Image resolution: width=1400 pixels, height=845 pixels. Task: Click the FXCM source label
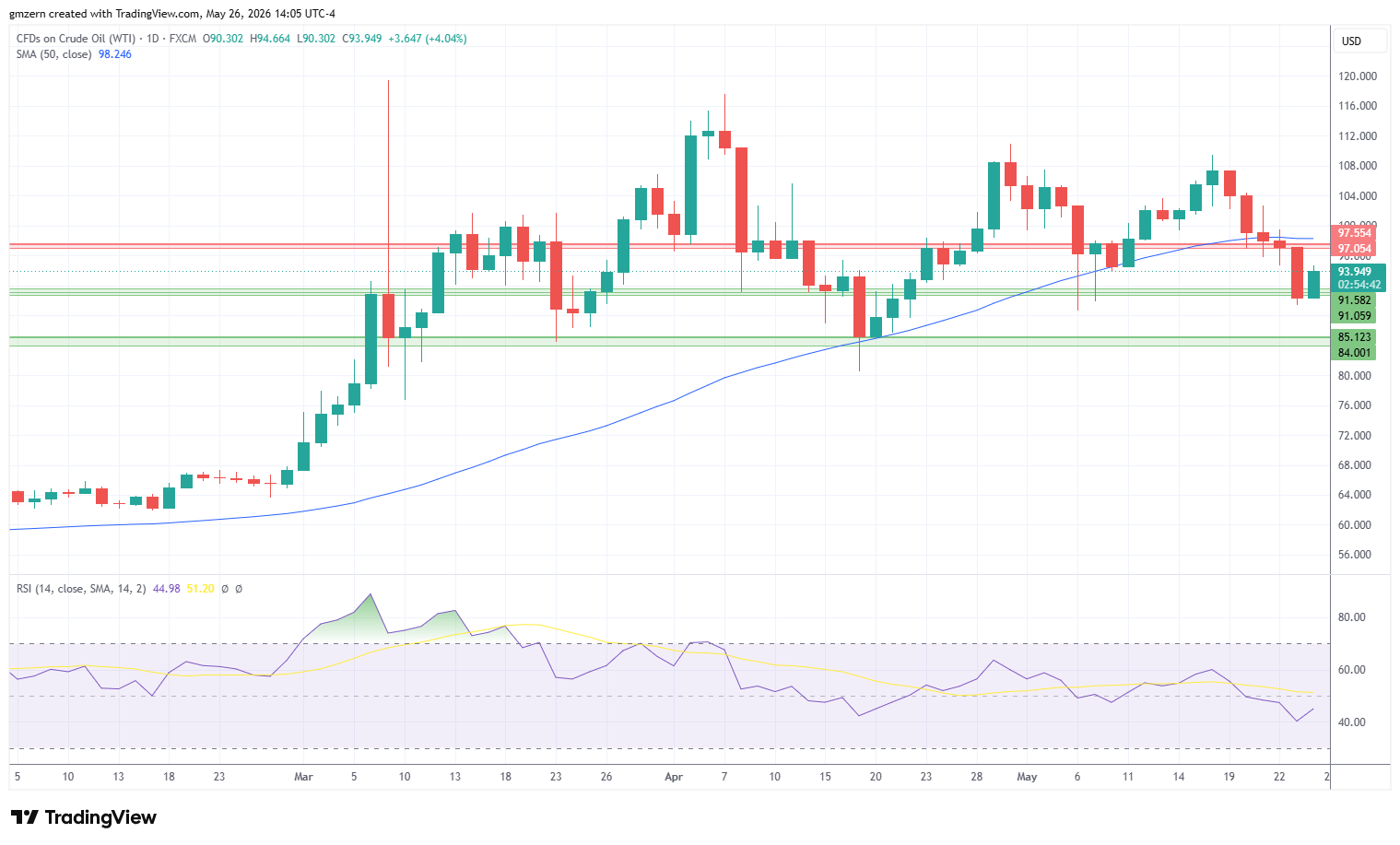(x=182, y=39)
